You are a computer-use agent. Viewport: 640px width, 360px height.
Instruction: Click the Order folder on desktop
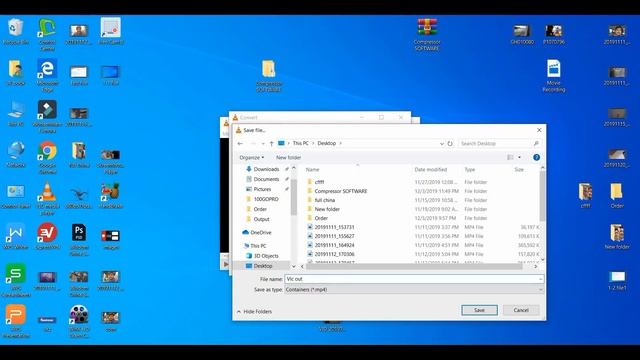click(617, 196)
